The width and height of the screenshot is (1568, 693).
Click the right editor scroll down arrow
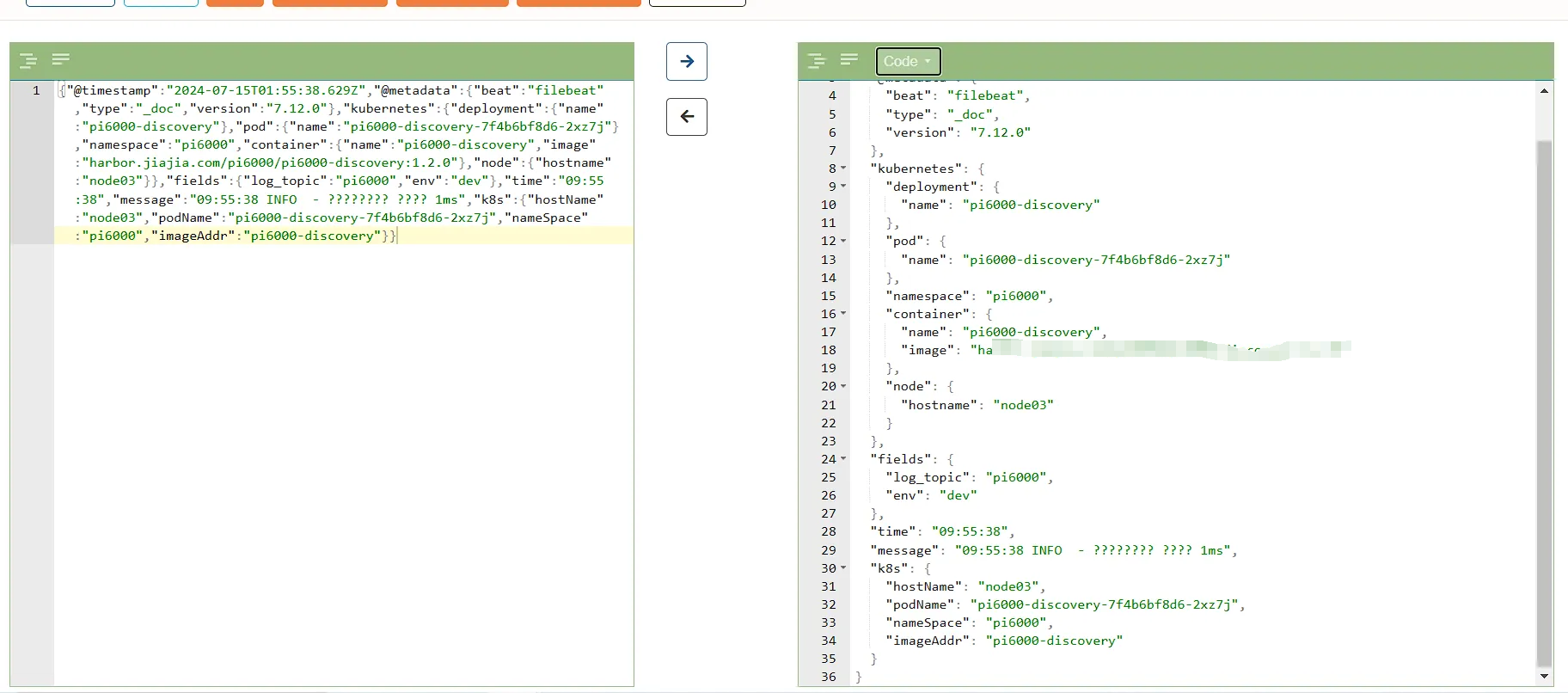(x=1545, y=678)
